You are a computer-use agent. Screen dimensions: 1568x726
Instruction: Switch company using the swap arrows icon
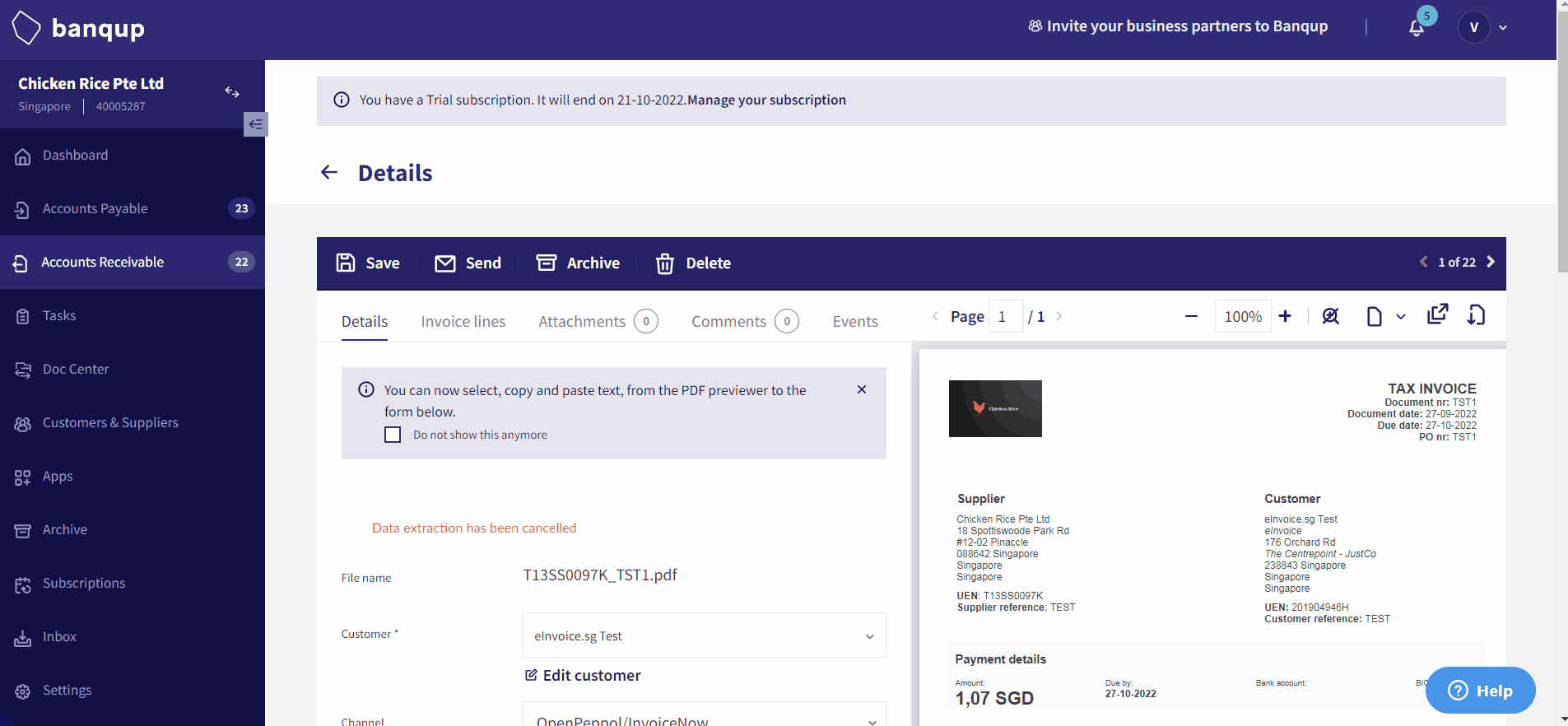coord(232,92)
